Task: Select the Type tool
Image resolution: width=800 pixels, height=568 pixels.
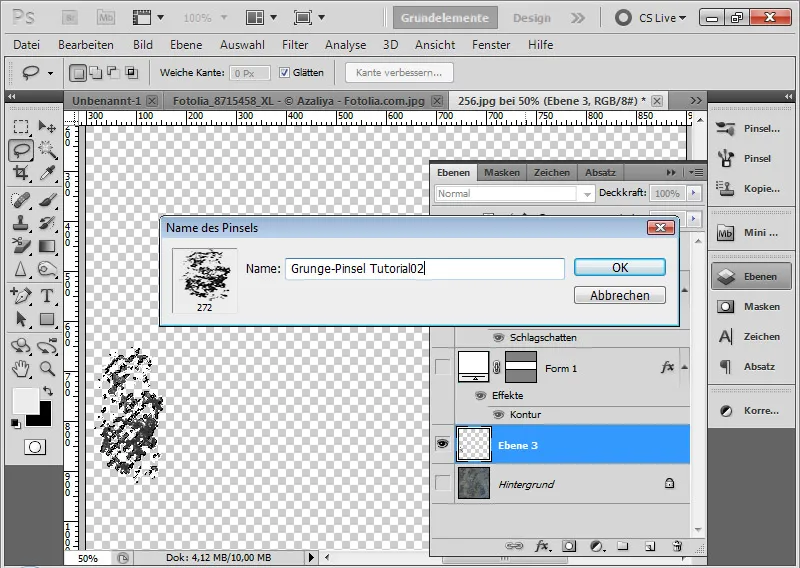Action: 47,295
